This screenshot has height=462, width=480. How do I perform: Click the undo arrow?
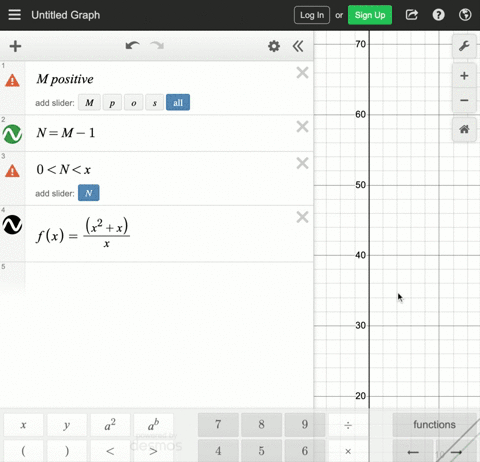click(133, 46)
